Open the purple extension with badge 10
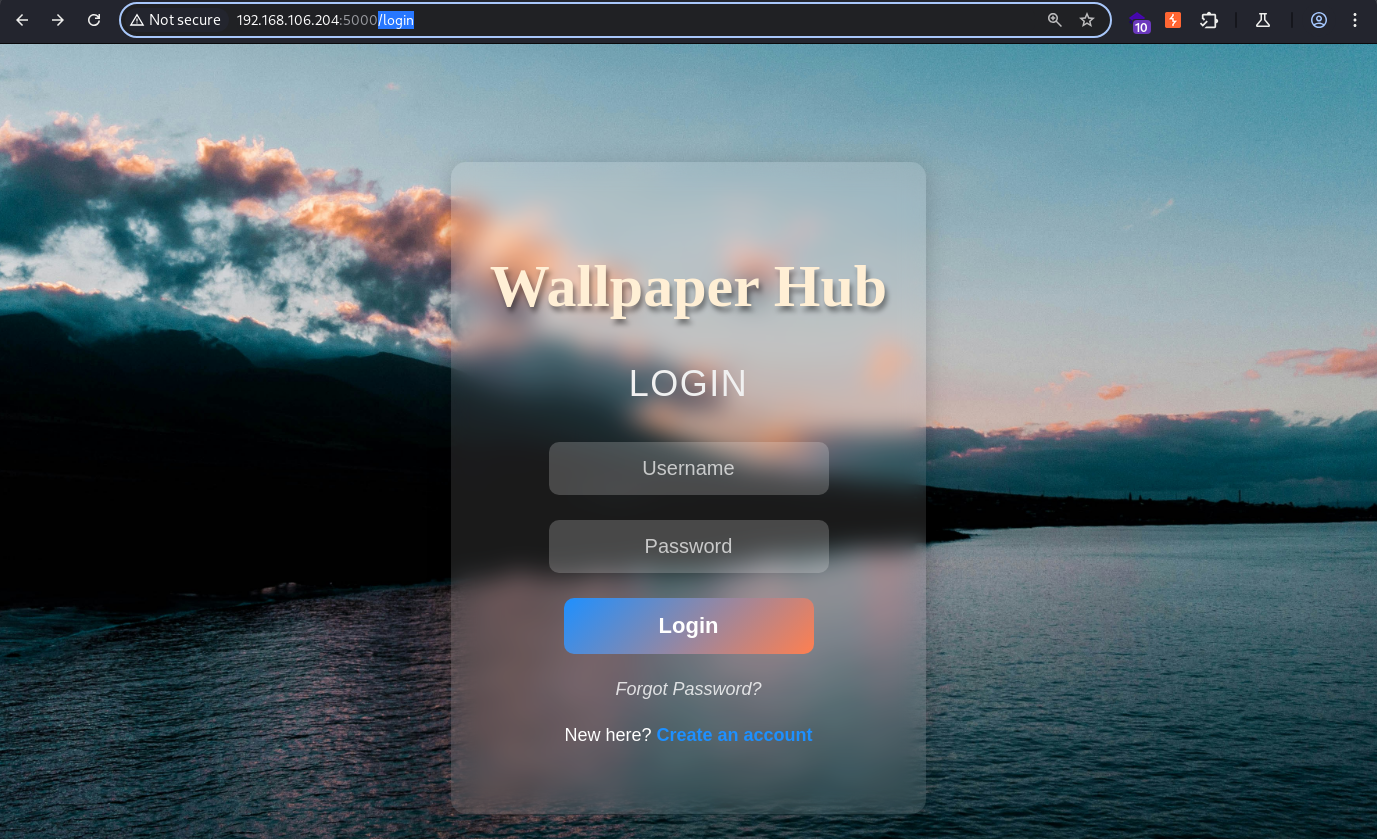The height and width of the screenshot is (839, 1377). pyautogui.click(x=1140, y=21)
